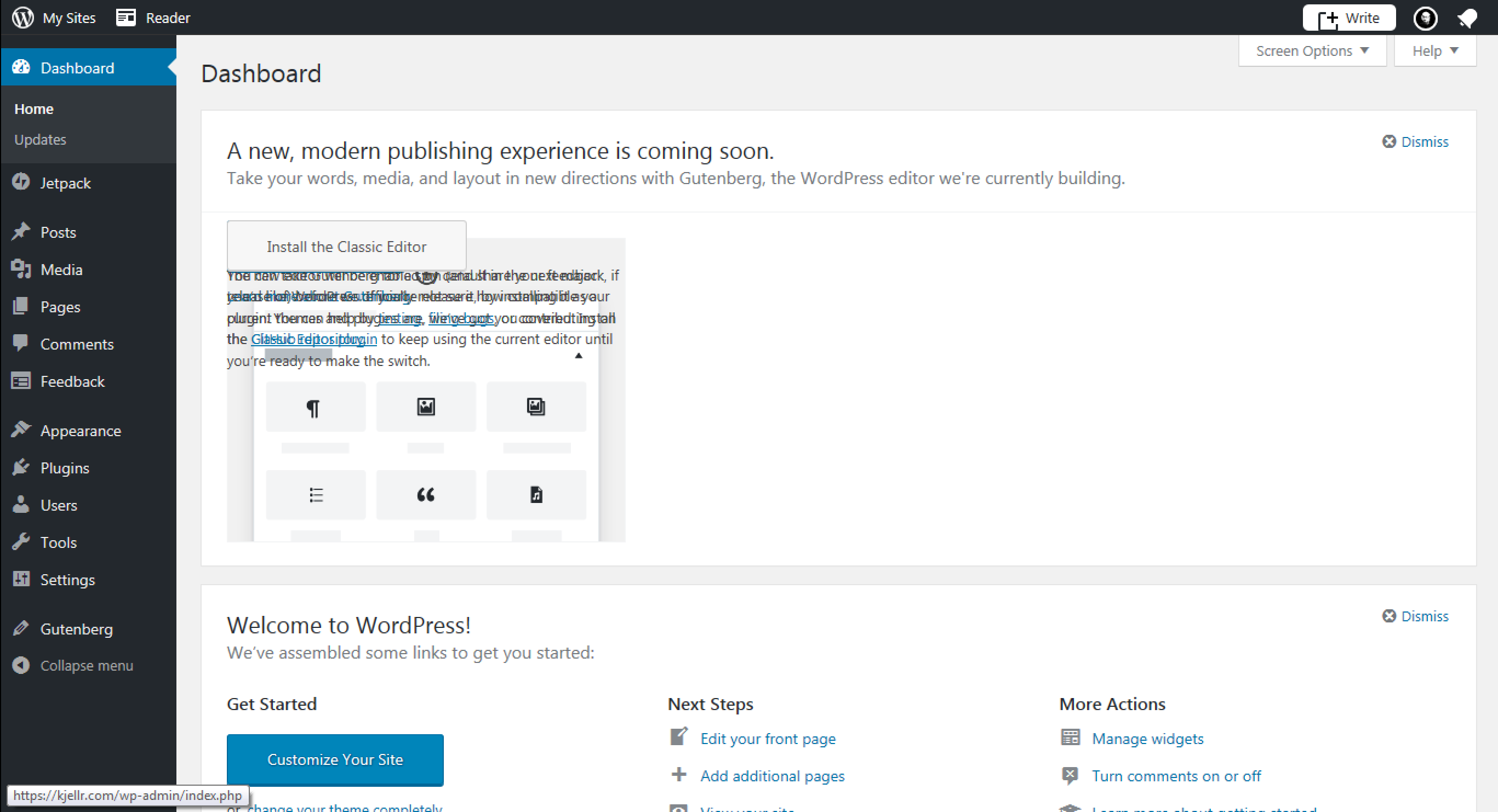Click the list block icon in preview
1498x812 pixels.
tap(316, 494)
